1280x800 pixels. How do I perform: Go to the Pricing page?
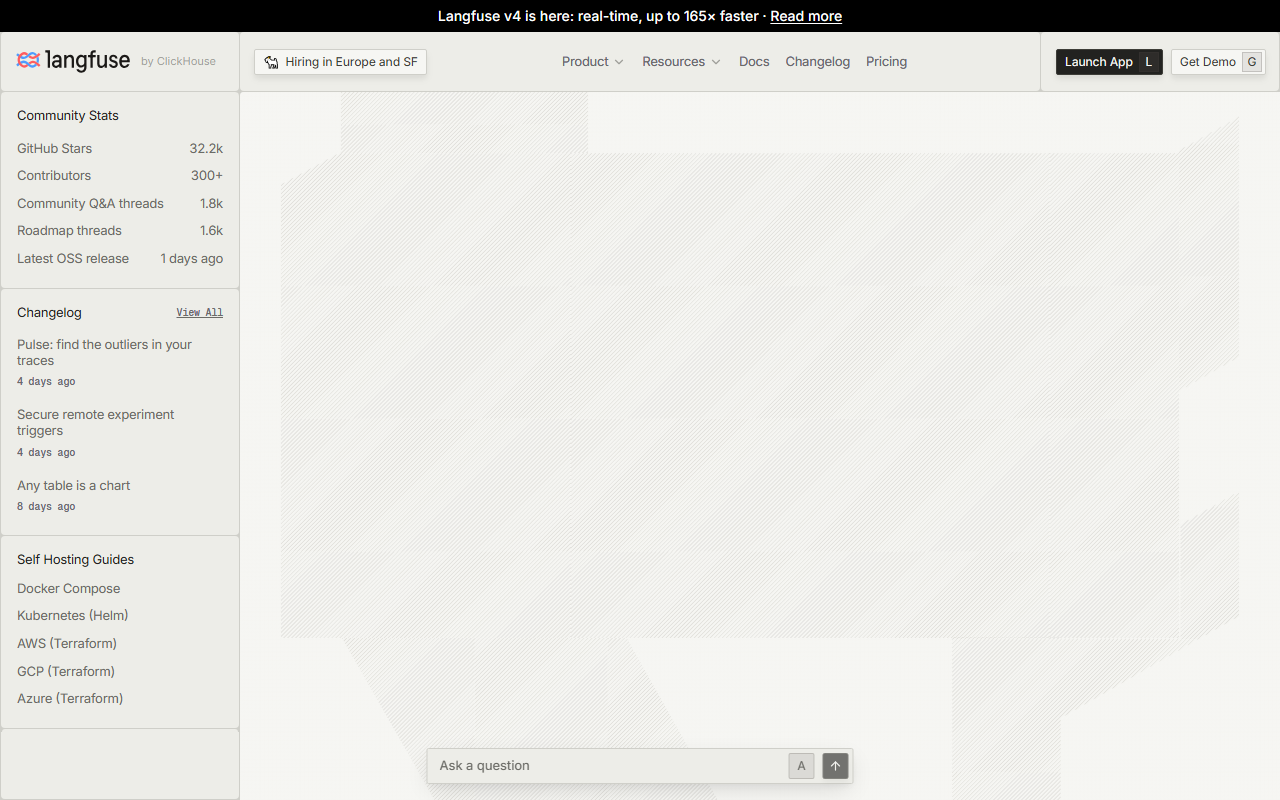click(x=886, y=62)
